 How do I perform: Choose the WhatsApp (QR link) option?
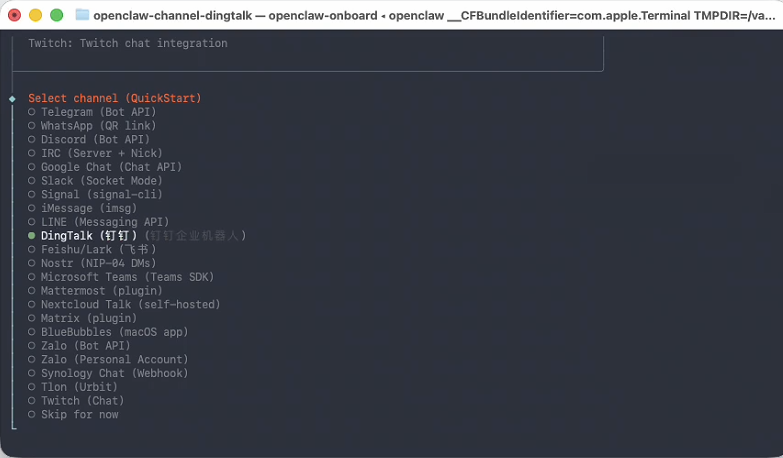point(98,126)
